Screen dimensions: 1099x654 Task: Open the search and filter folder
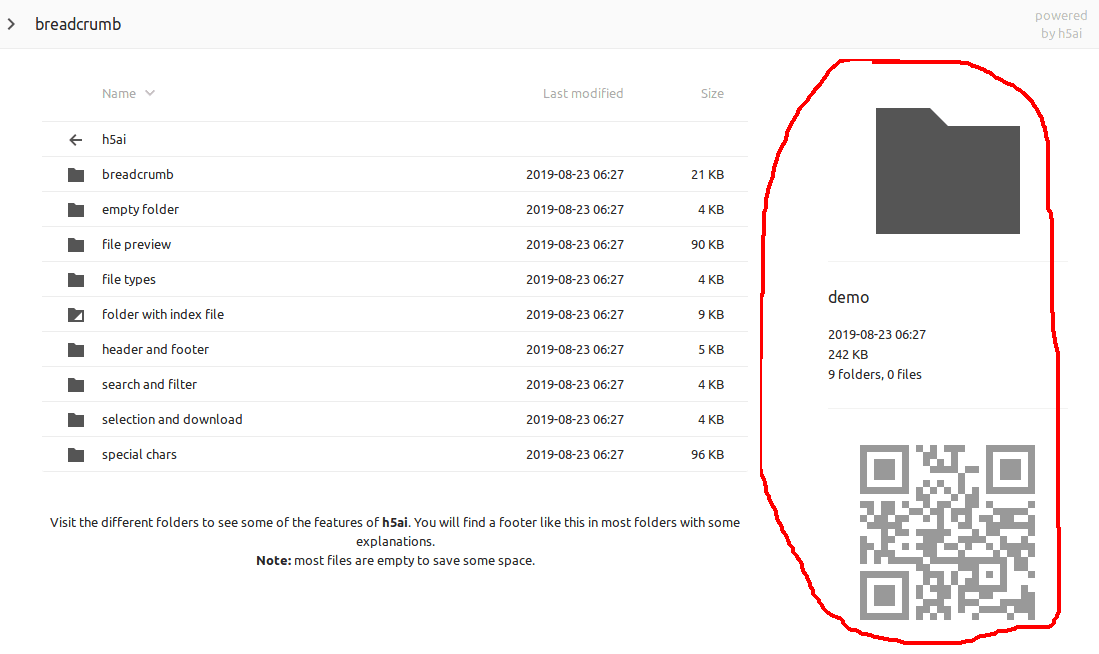(x=149, y=385)
